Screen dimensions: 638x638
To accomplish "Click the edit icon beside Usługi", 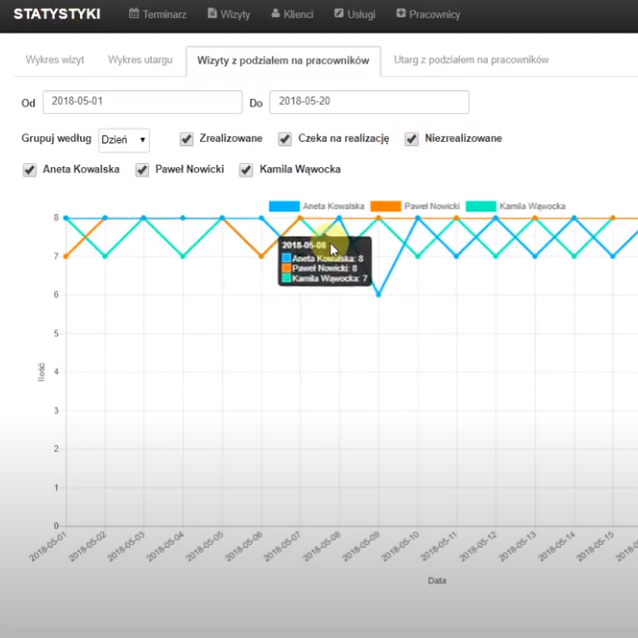I will tap(339, 14).
